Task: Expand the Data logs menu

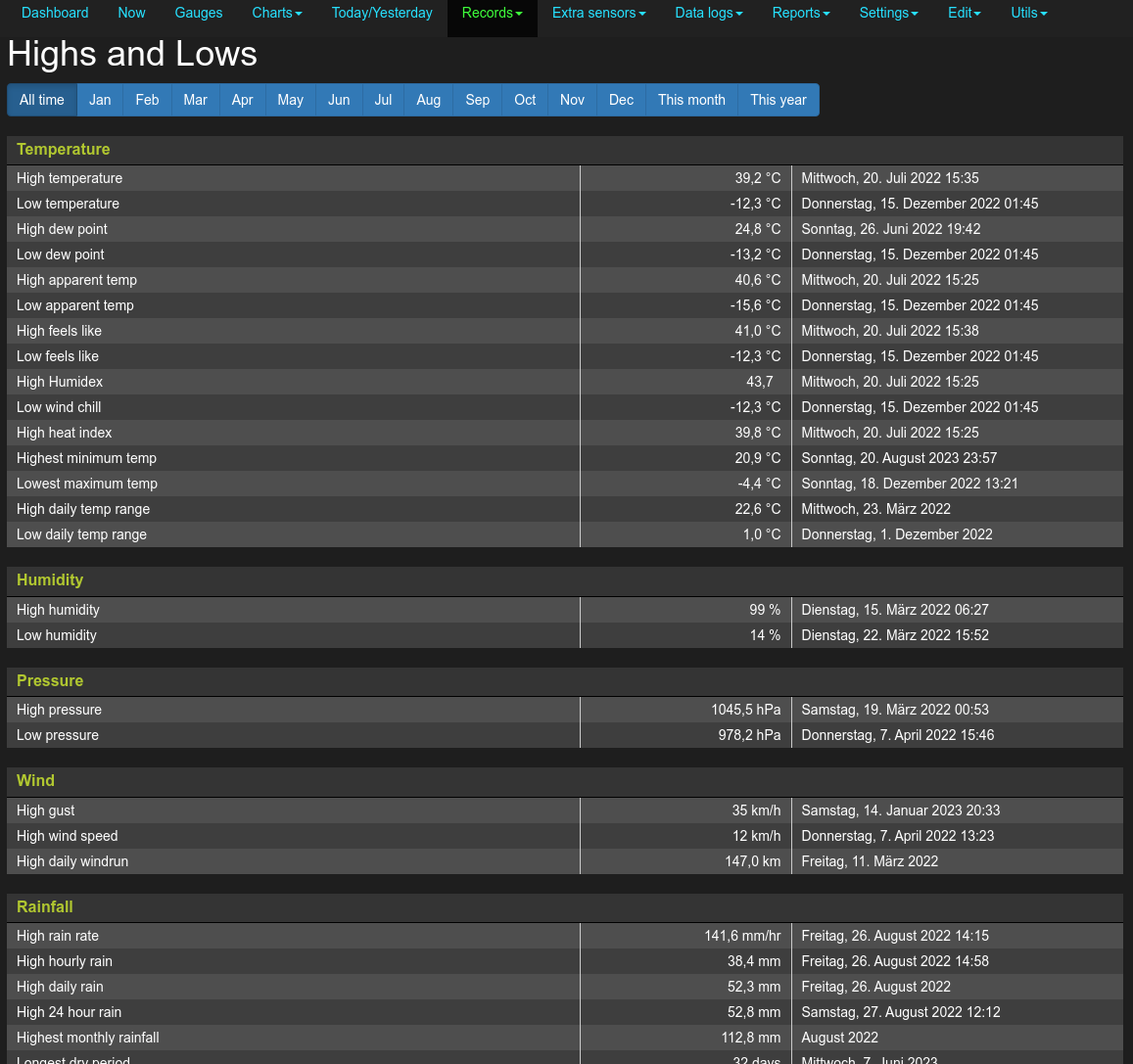Action: coord(708,13)
